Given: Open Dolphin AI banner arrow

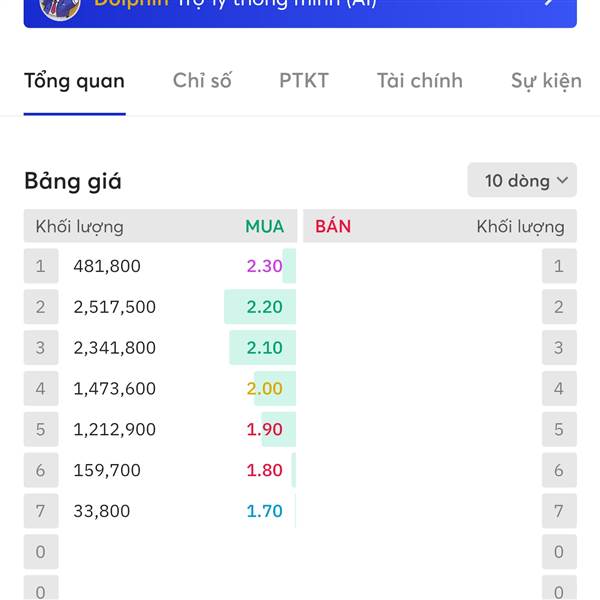Looking at the screenshot, I should pyautogui.click(x=549, y=3).
